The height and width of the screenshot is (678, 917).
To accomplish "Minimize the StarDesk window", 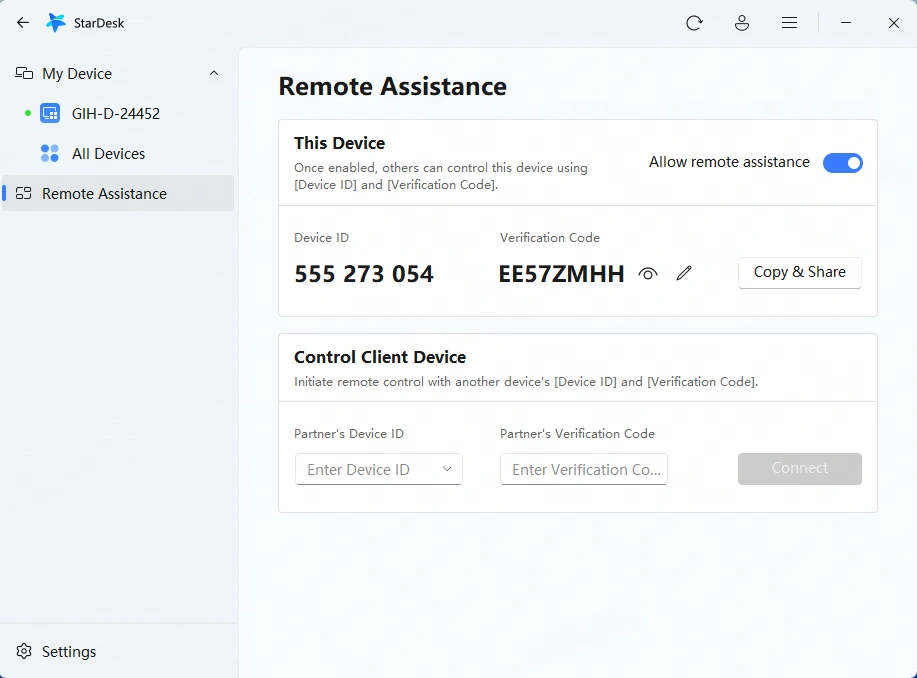I will [x=846, y=23].
